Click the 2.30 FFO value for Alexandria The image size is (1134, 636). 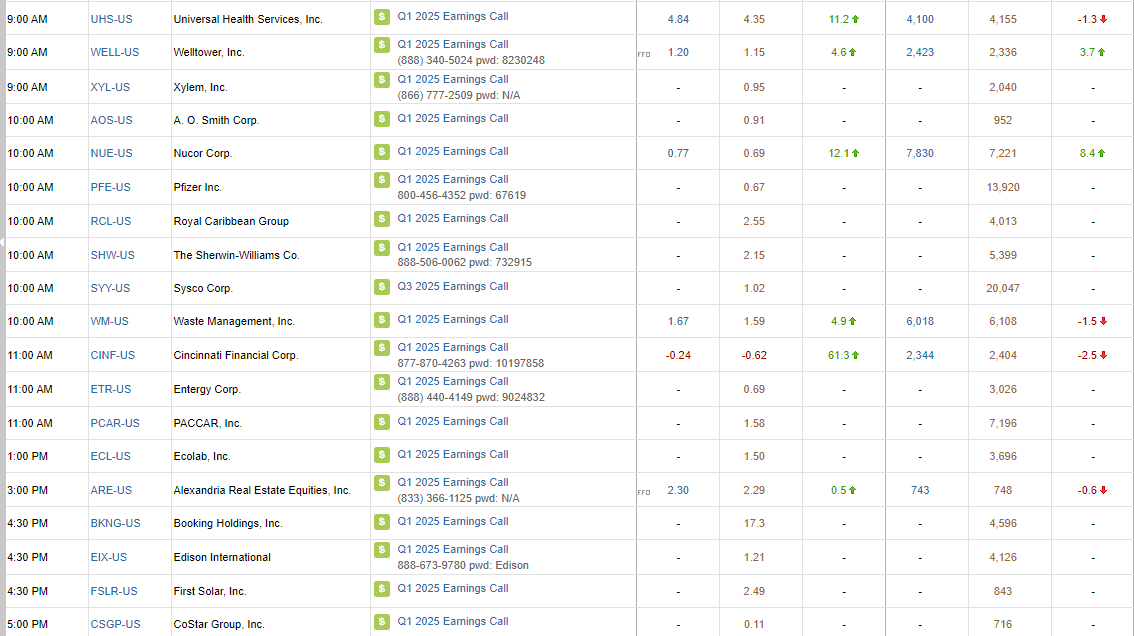(678, 491)
